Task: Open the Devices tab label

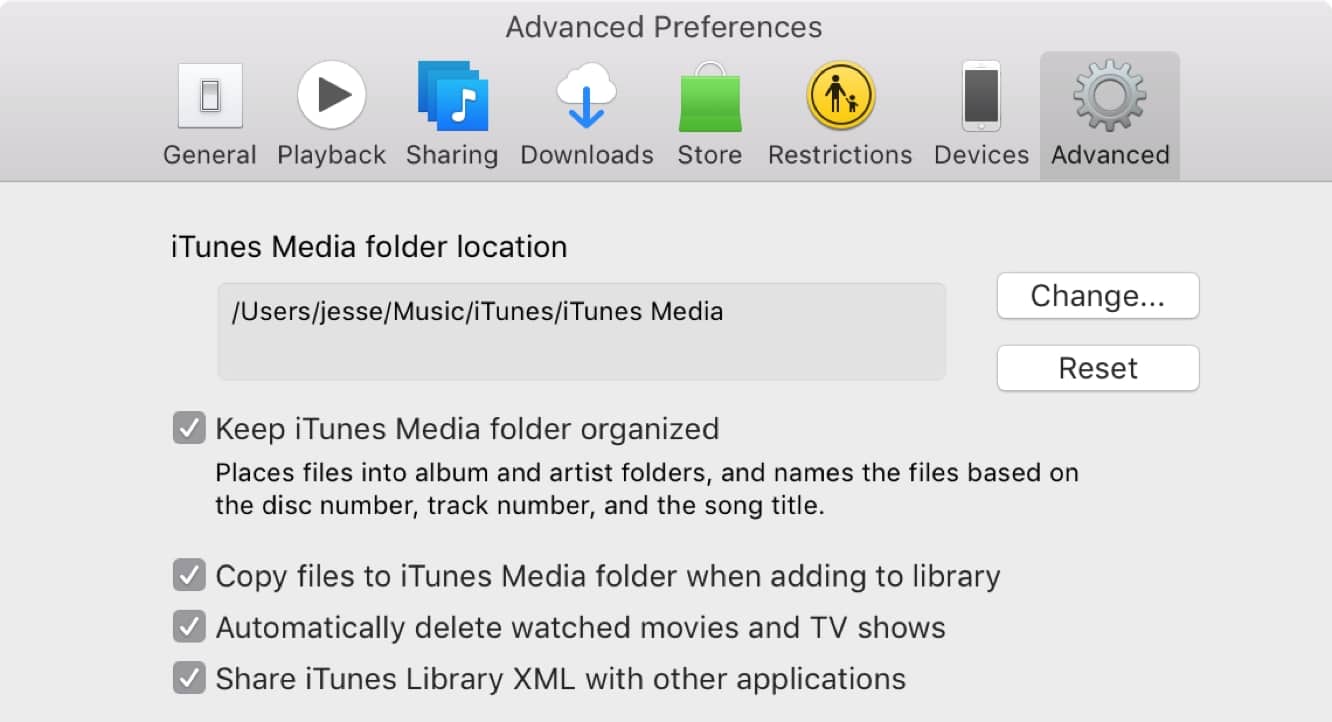Action: [981, 155]
